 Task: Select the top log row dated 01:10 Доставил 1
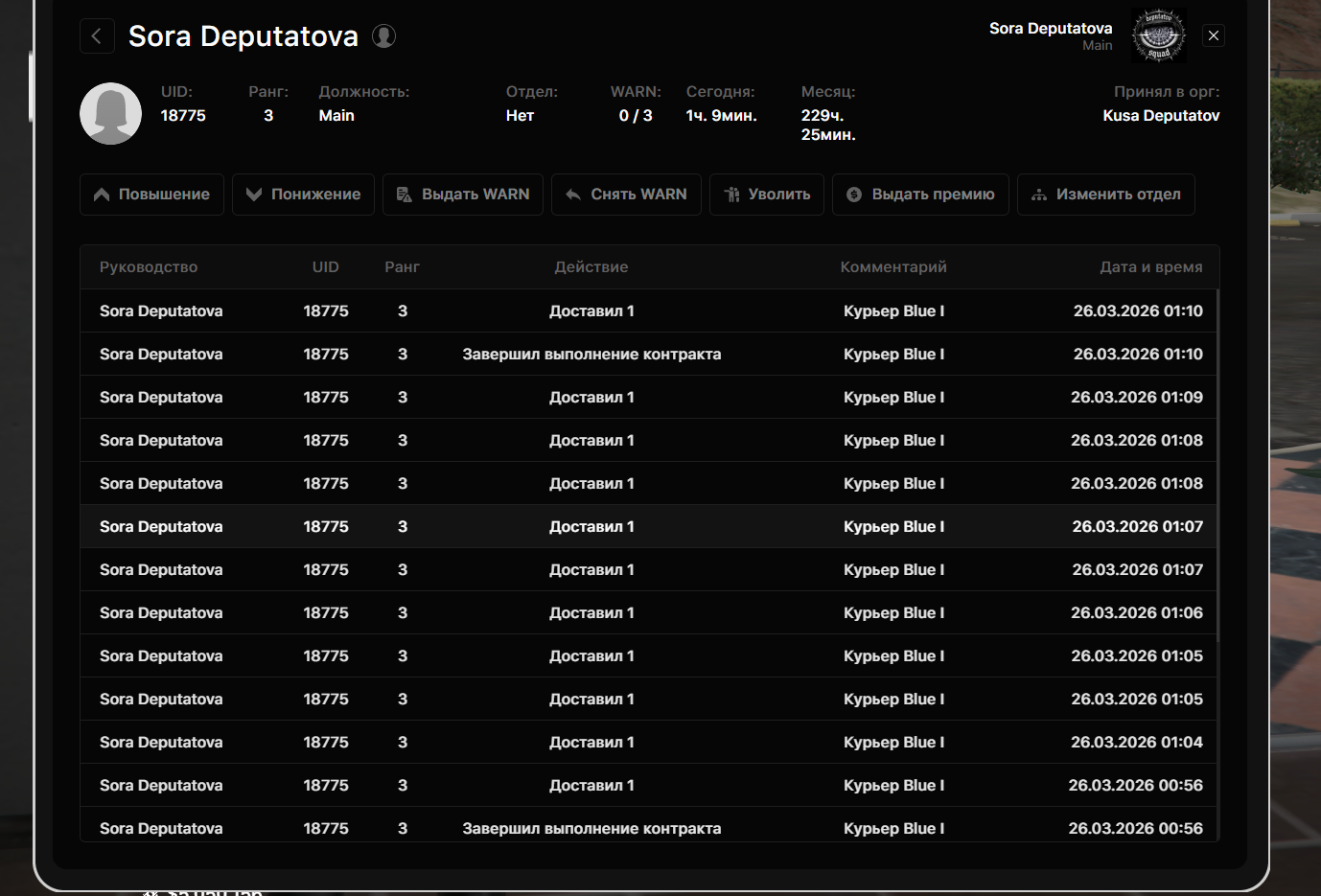[x=591, y=311]
